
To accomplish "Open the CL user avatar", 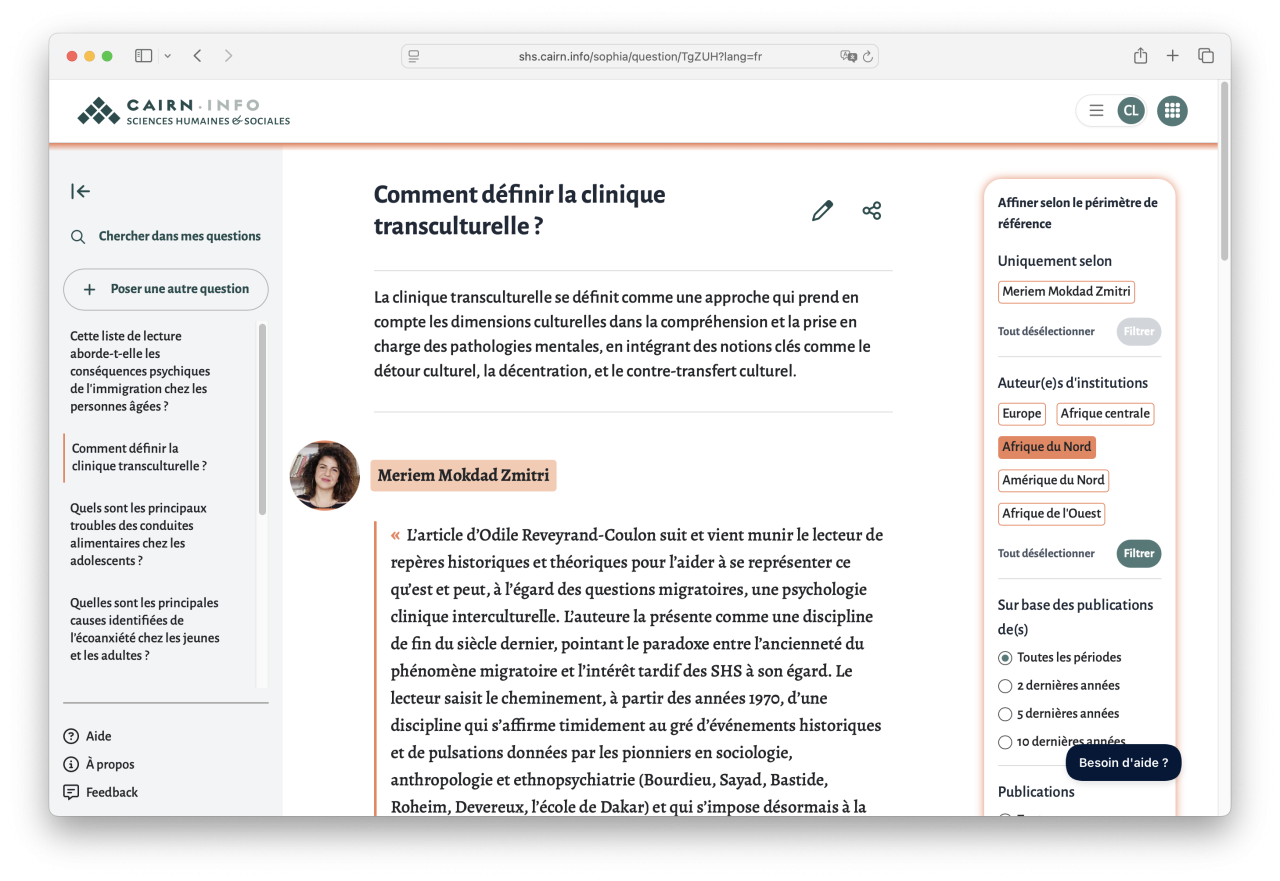I will [1131, 110].
